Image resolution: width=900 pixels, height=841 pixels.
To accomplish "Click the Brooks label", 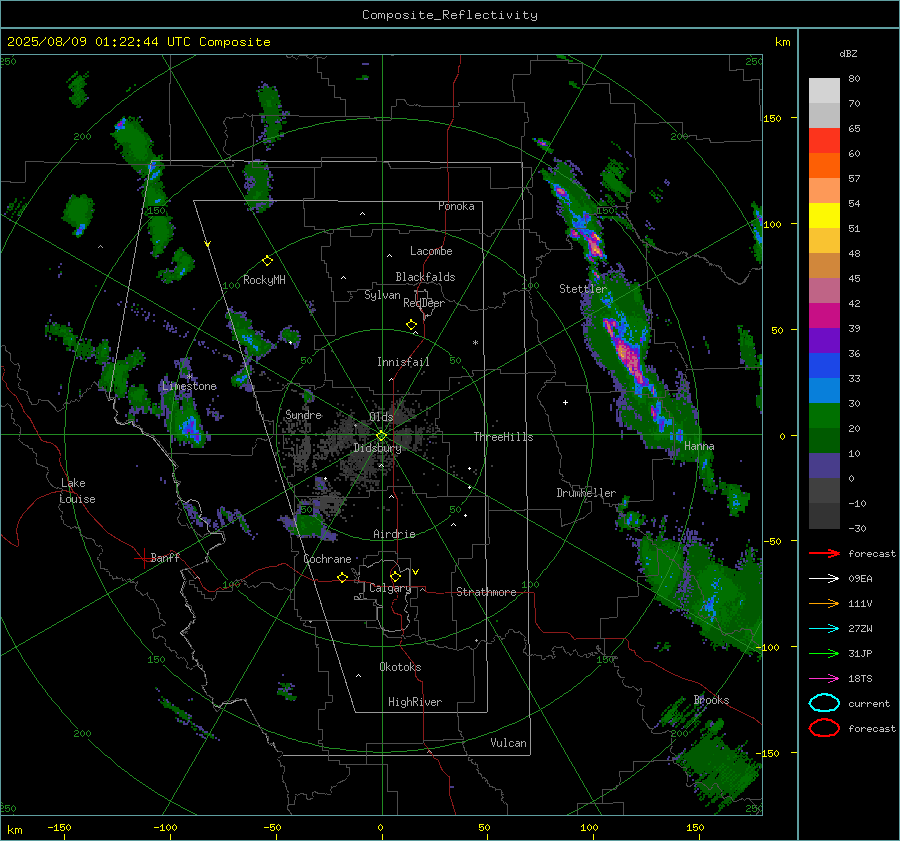I will [711, 700].
